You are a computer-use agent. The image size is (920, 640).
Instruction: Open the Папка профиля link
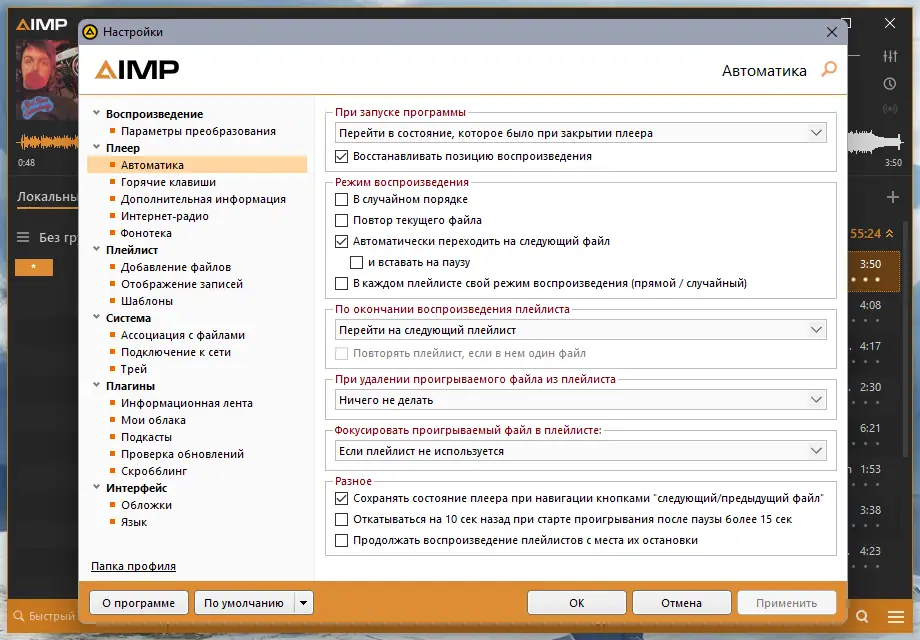(x=133, y=566)
